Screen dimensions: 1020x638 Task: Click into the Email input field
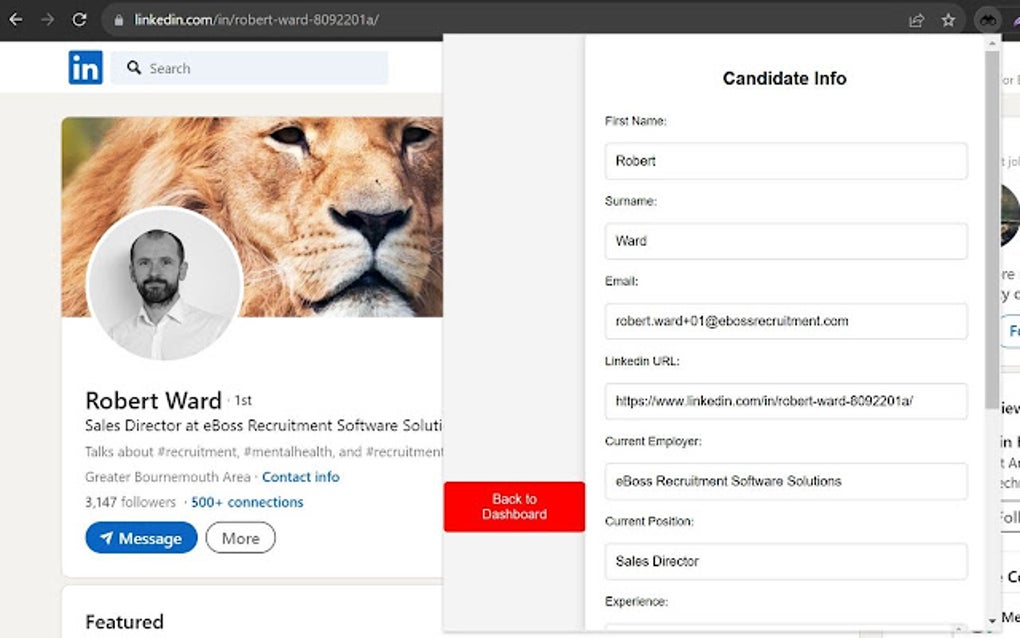pos(785,321)
